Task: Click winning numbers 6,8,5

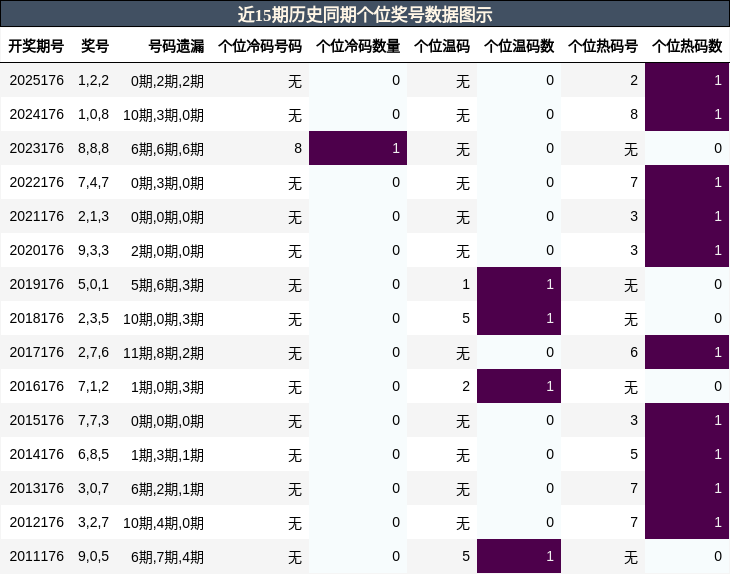Action: 93,454
